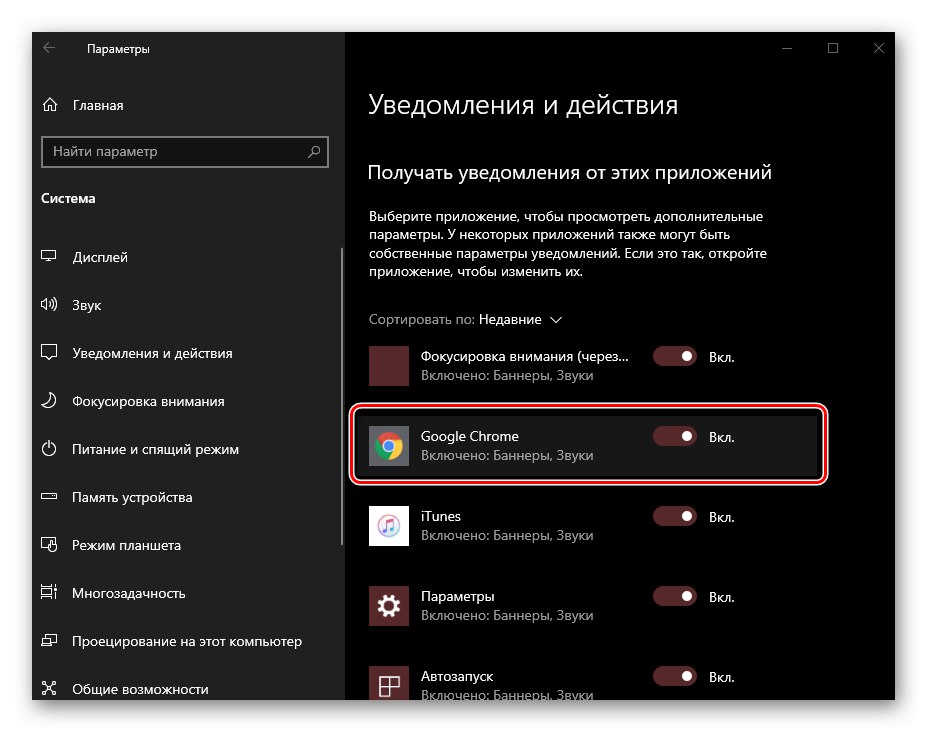Click the Sound speaker icon
The height and width of the screenshot is (732, 927).
[49, 305]
